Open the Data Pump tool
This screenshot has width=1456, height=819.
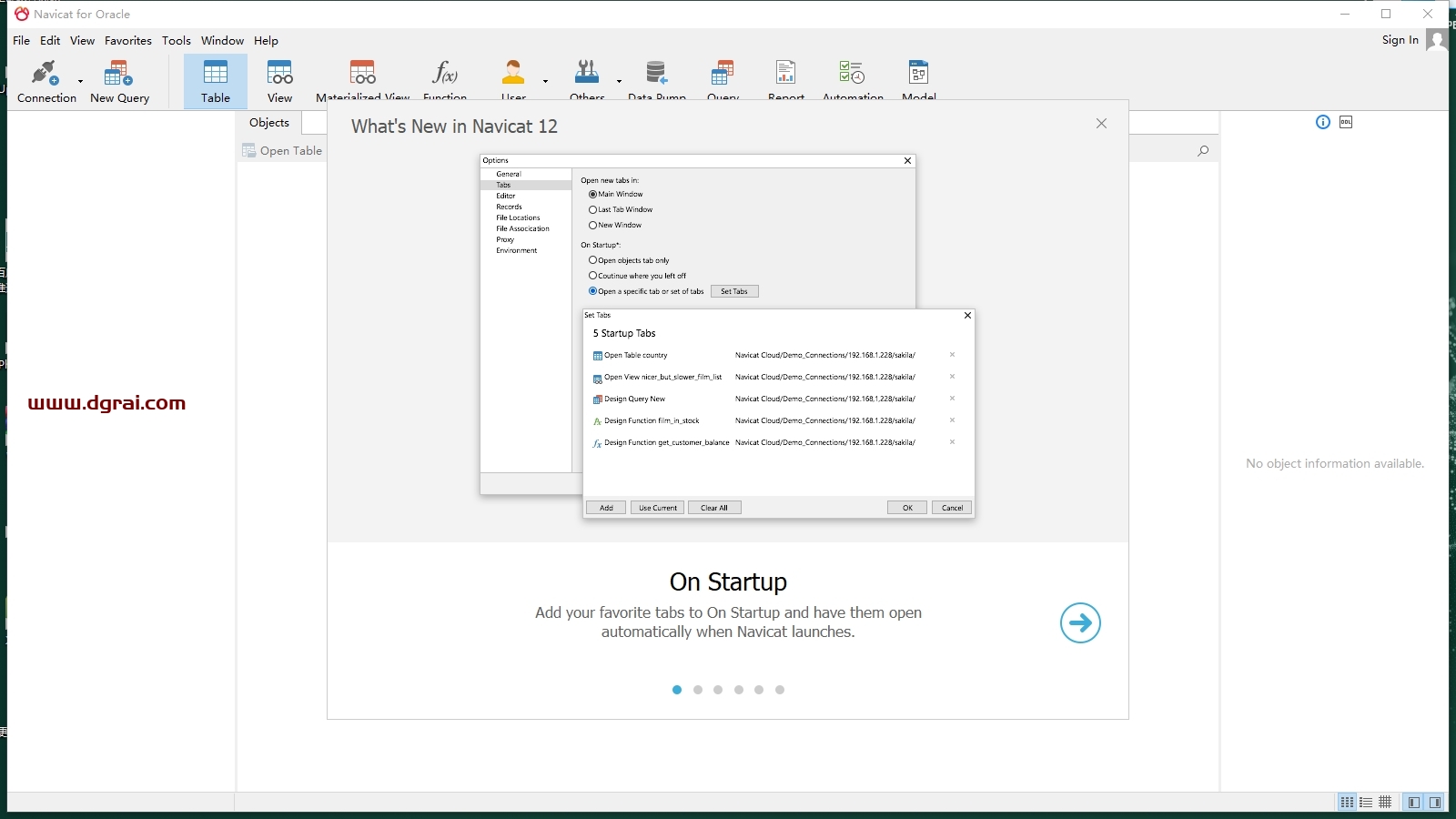click(657, 80)
